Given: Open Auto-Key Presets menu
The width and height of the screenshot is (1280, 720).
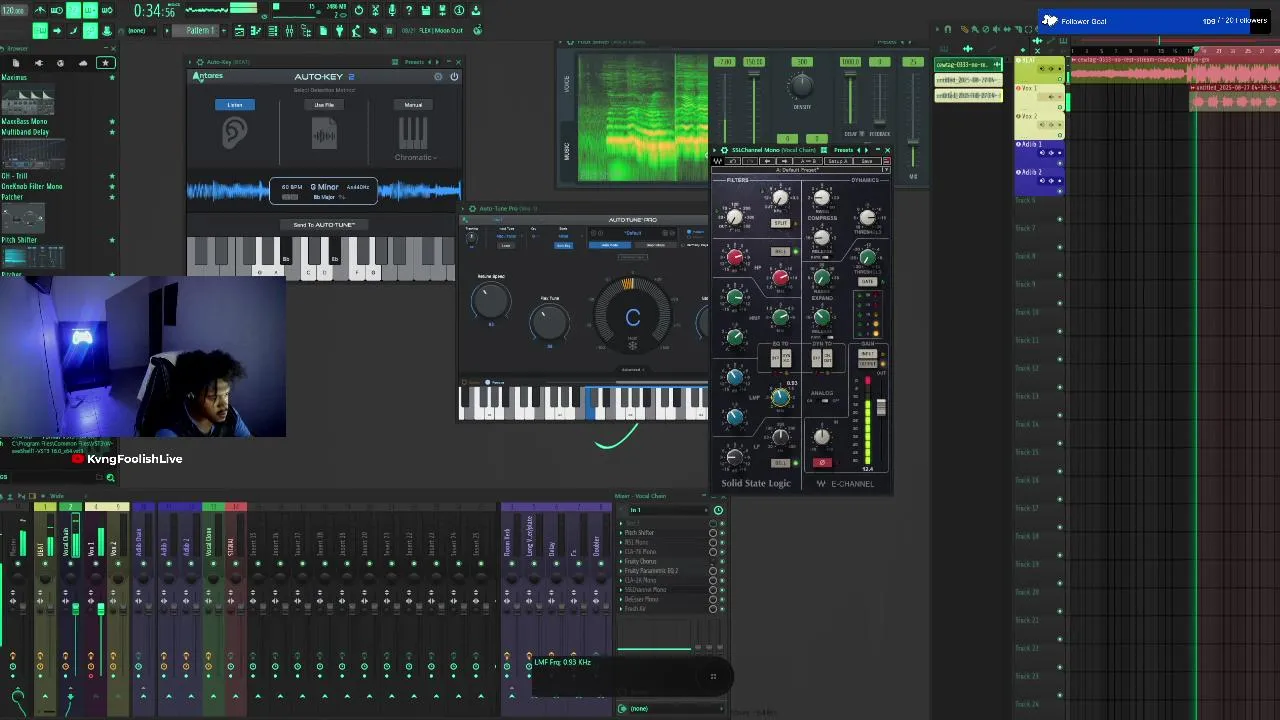Looking at the screenshot, I should click(x=414, y=62).
